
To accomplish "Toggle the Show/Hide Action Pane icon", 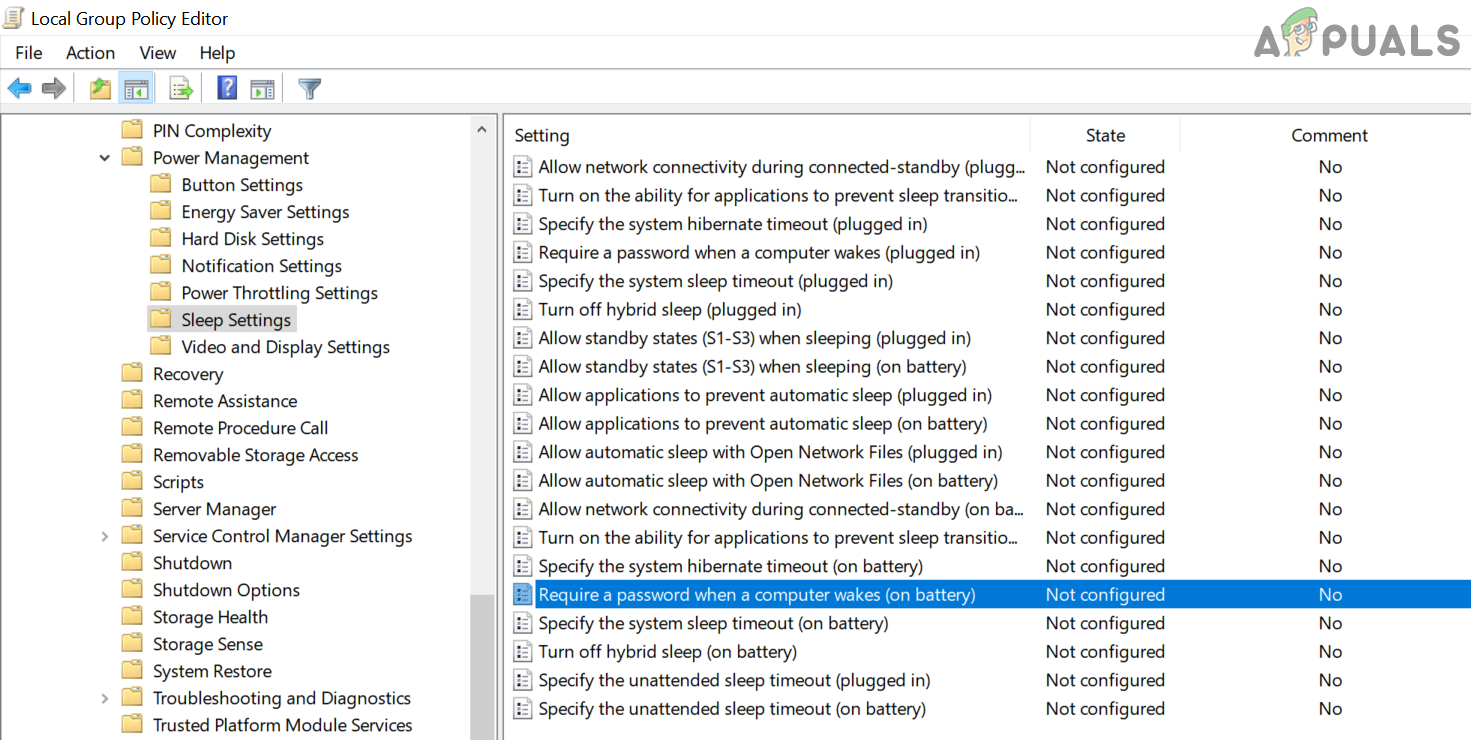I will (x=262, y=89).
